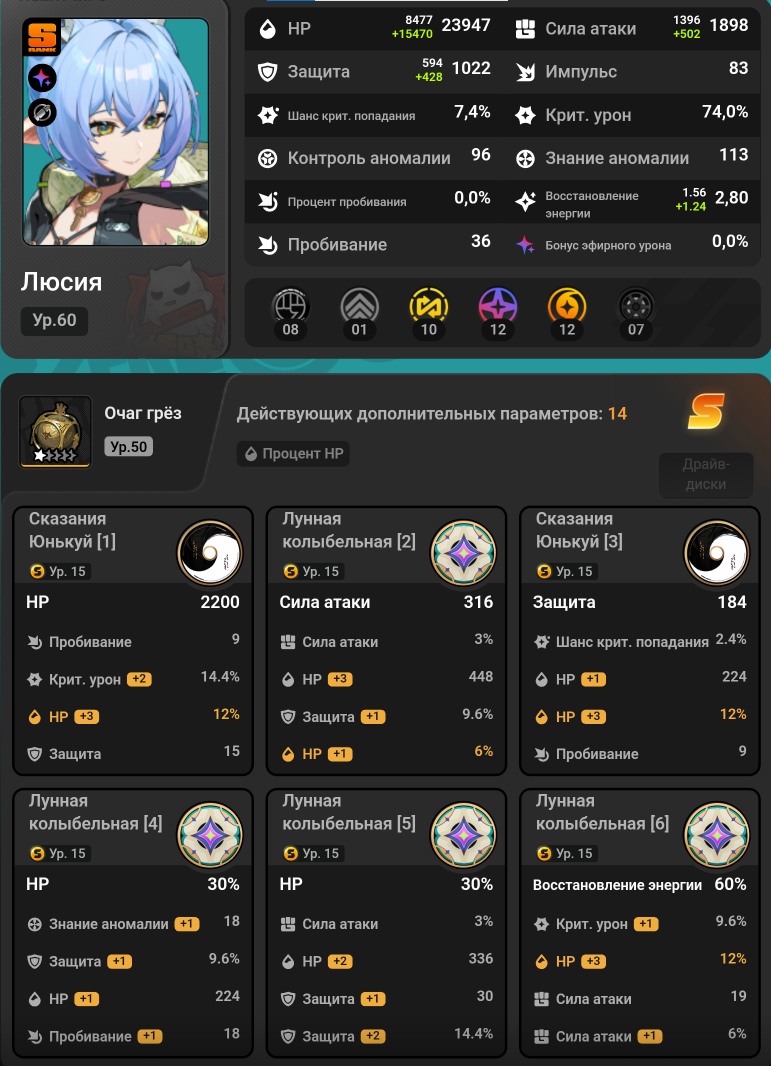Open the Очаг грёз W-engine thumbnail
This screenshot has height=1066, width=771.
coord(55,432)
